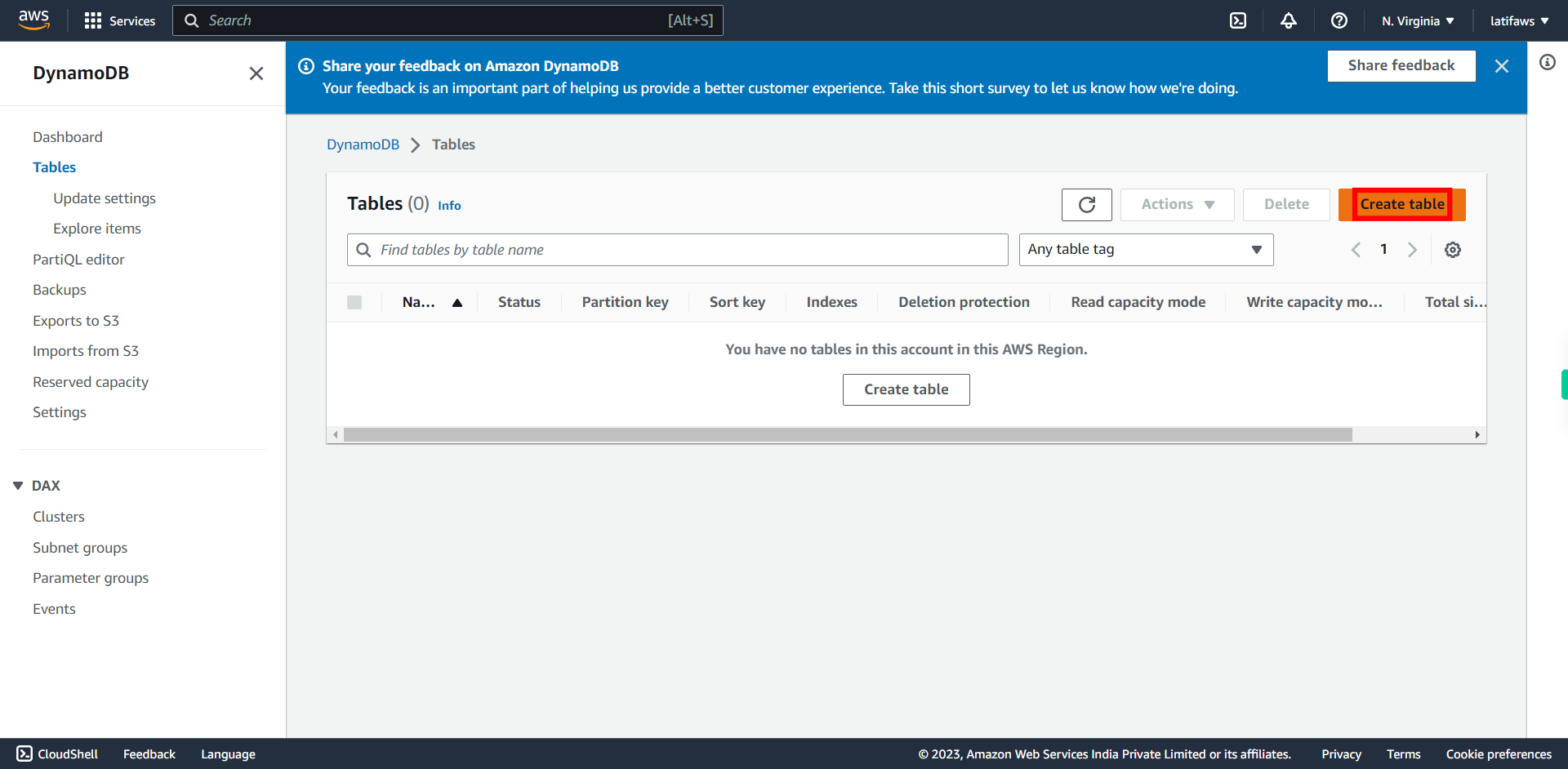
Task: Open Backups page
Action: [60, 290]
